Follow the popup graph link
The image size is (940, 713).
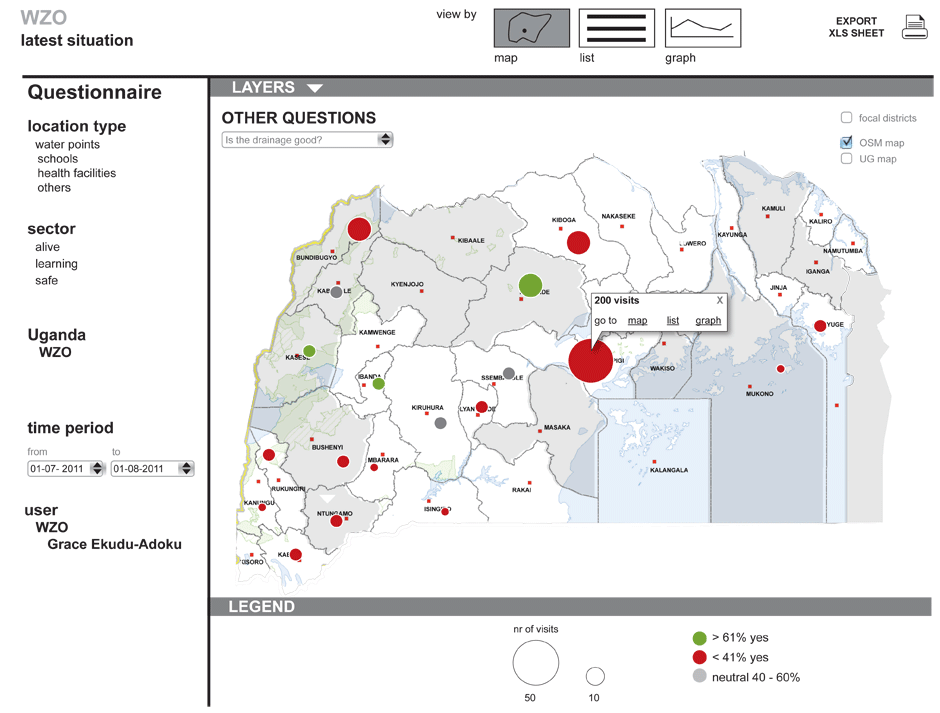(x=708, y=321)
